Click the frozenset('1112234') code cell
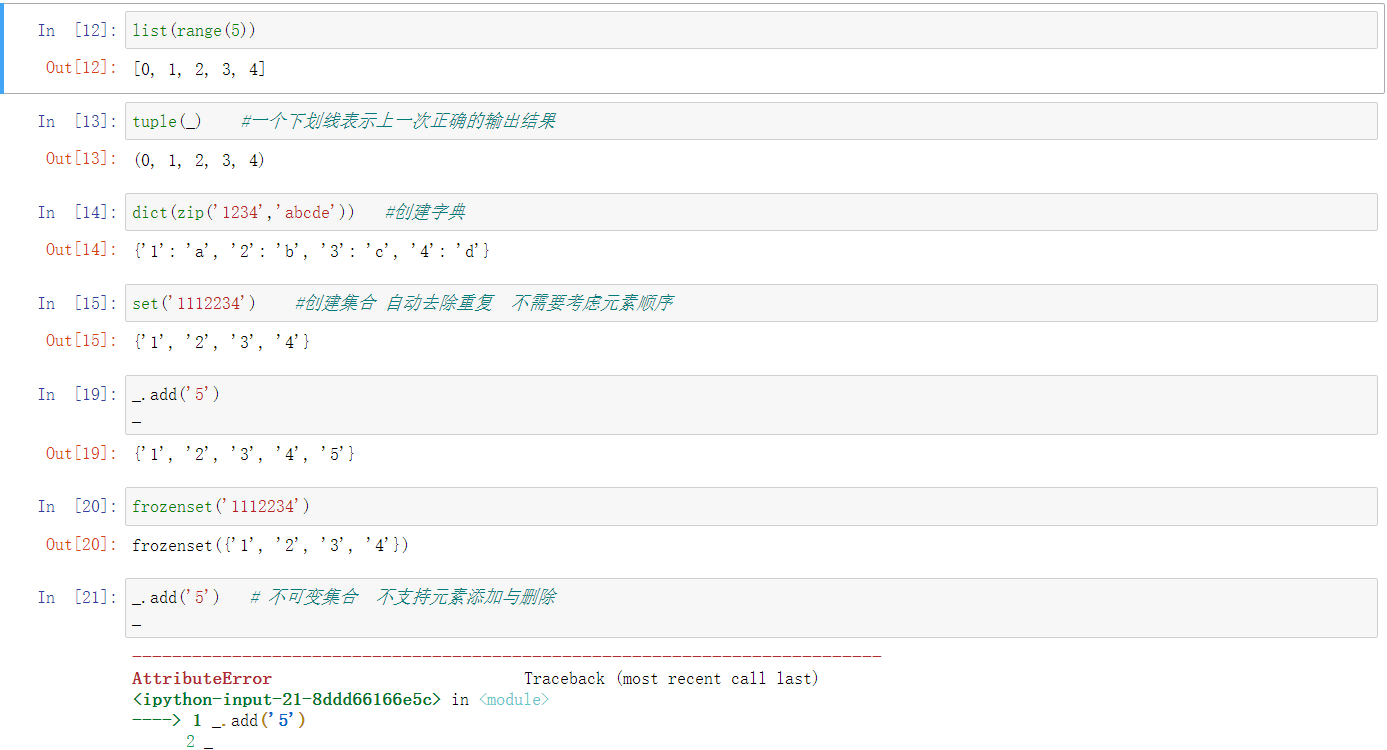The width and height of the screenshot is (1387, 750). tap(751, 507)
